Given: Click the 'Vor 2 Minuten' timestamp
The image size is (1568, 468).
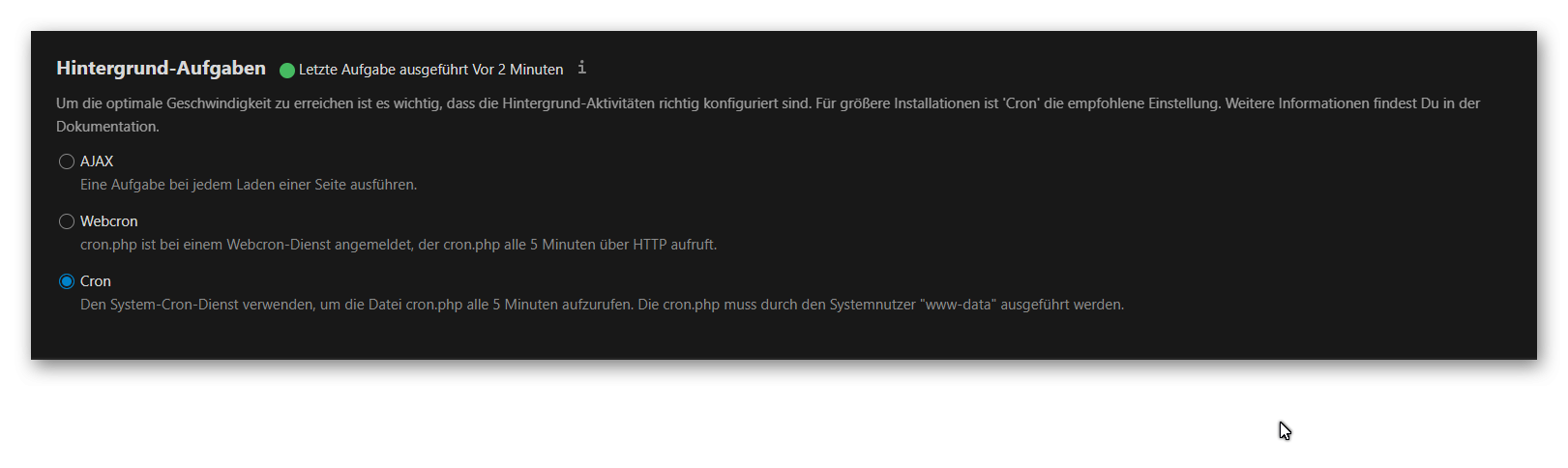Looking at the screenshot, I should tap(518, 70).
